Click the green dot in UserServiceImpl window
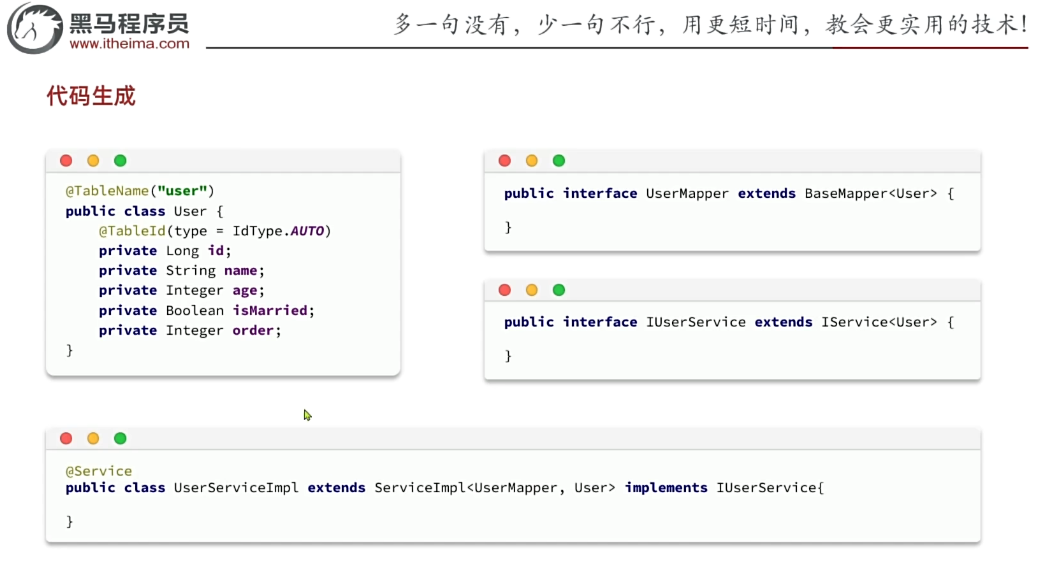The width and height of the screenshot is (1040, 571). click(x=120, y=438)
